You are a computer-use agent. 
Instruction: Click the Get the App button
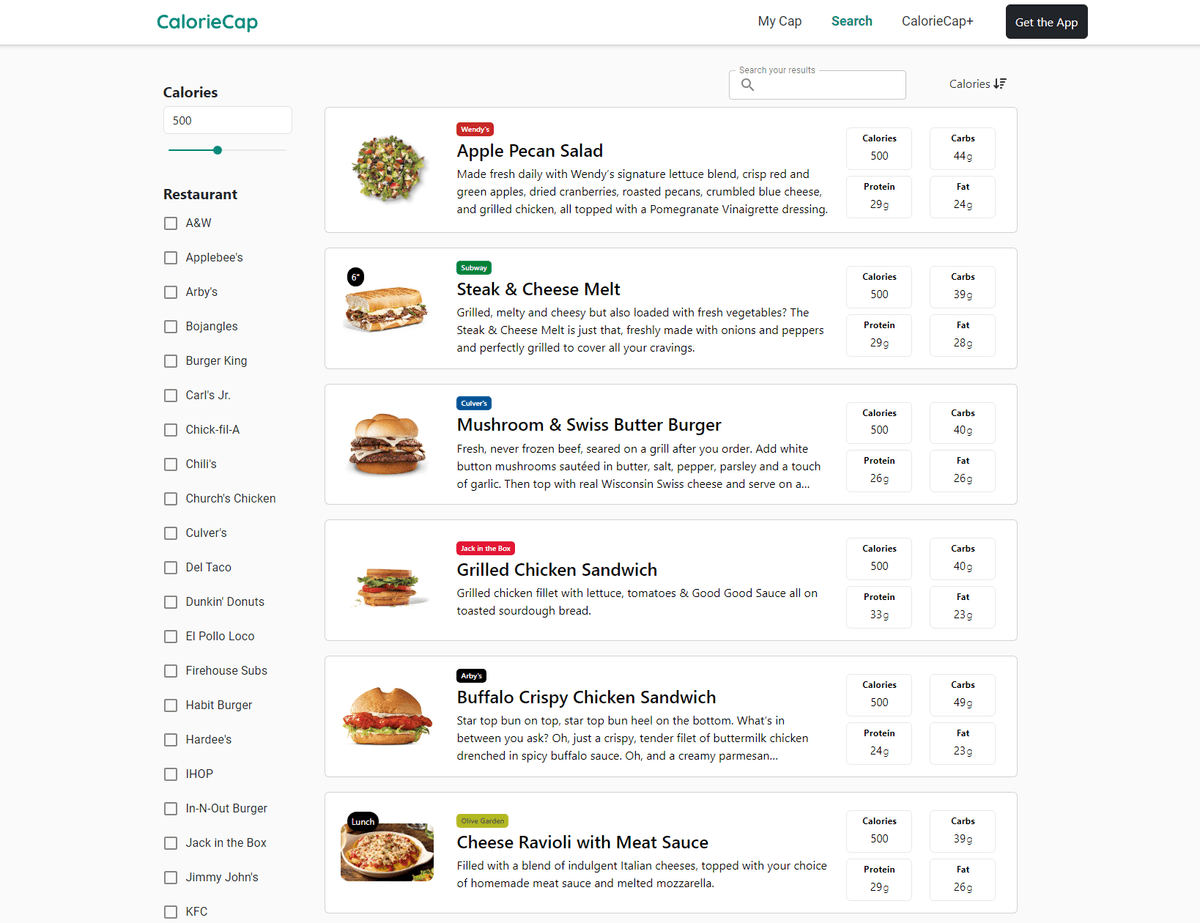point(1046,22)
